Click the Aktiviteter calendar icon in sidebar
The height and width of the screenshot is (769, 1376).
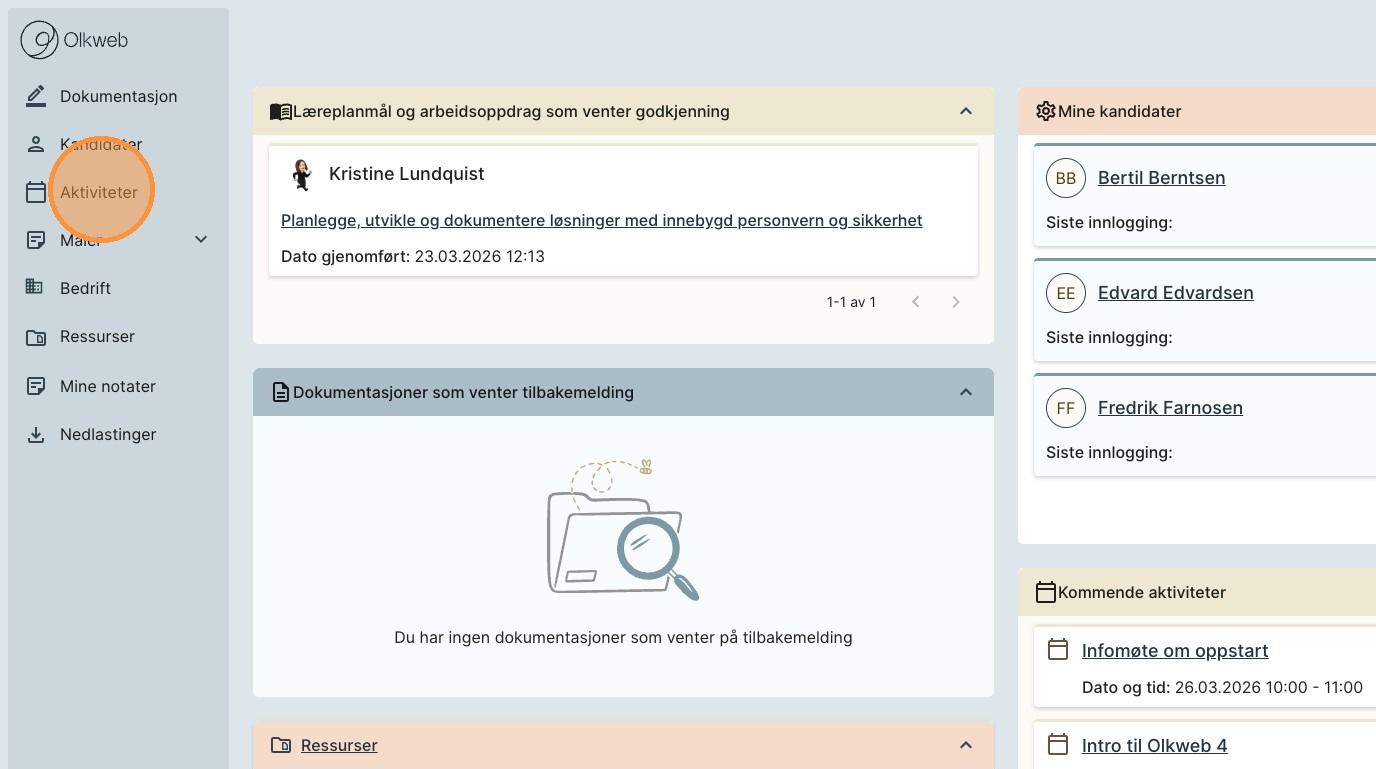tap(36, 192)
